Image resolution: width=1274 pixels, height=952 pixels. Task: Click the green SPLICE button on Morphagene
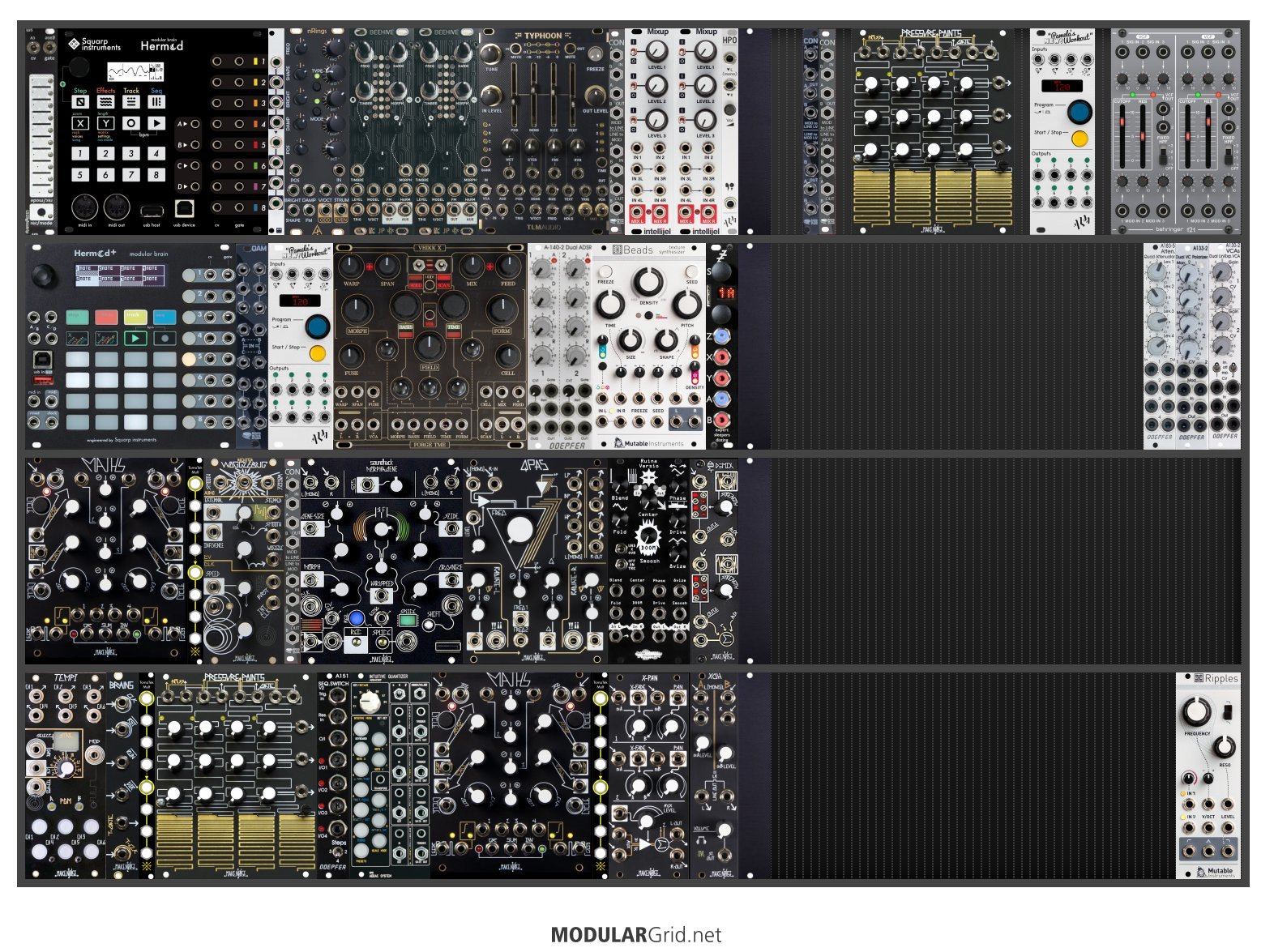pos(408,621)
